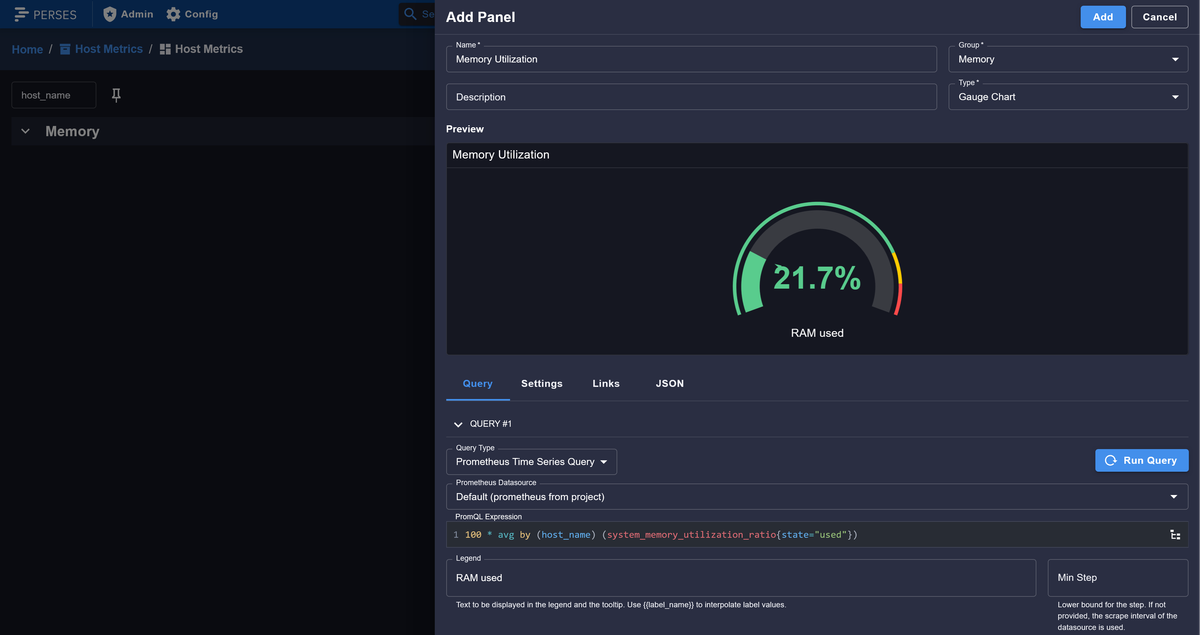Click the Host Metrics project archive icon
Screen dimensions: 1200x635
65,49
